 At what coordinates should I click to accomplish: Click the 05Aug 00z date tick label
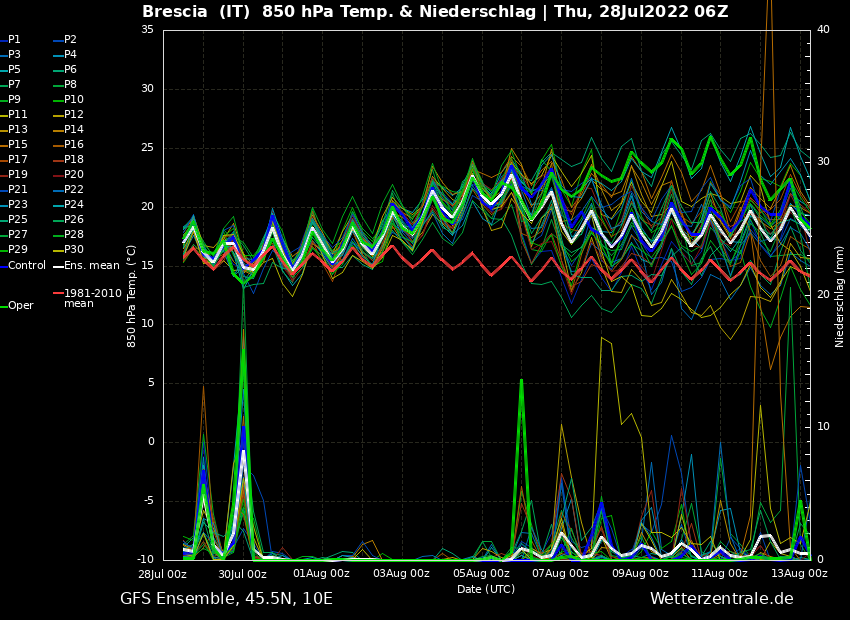tap(481, 574)
